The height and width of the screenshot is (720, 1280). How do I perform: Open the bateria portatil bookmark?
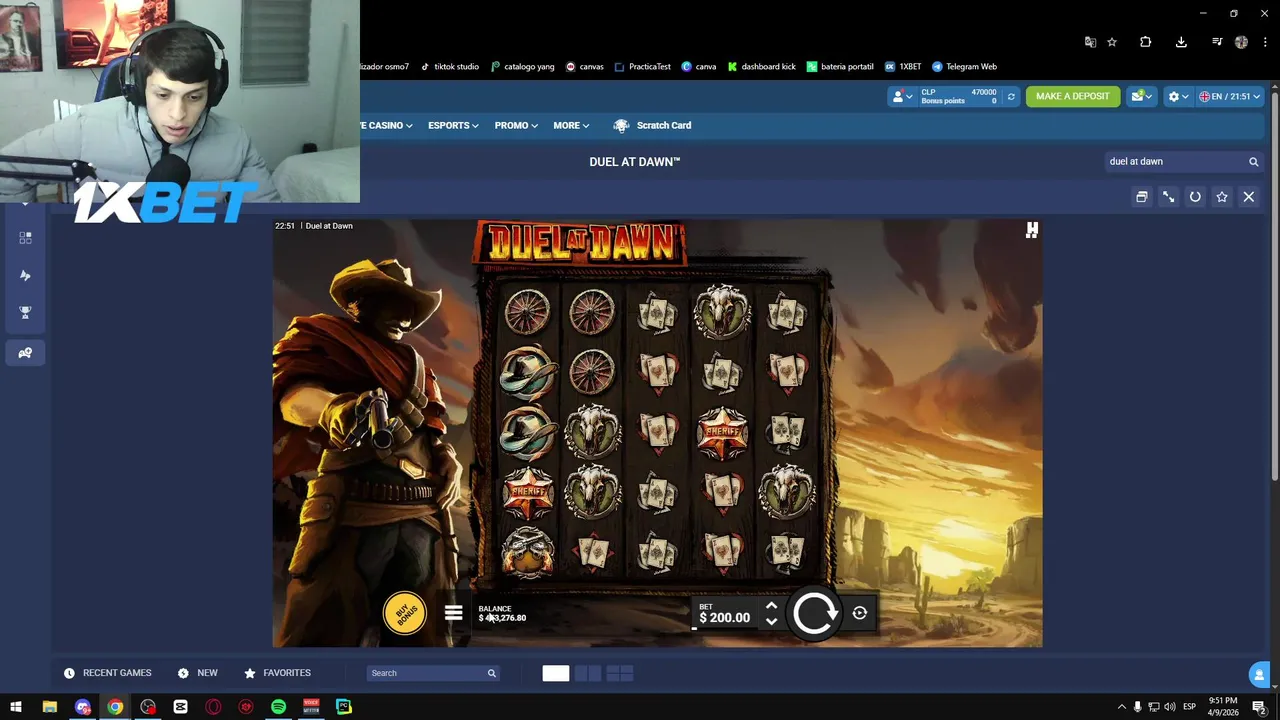point(840,67)
